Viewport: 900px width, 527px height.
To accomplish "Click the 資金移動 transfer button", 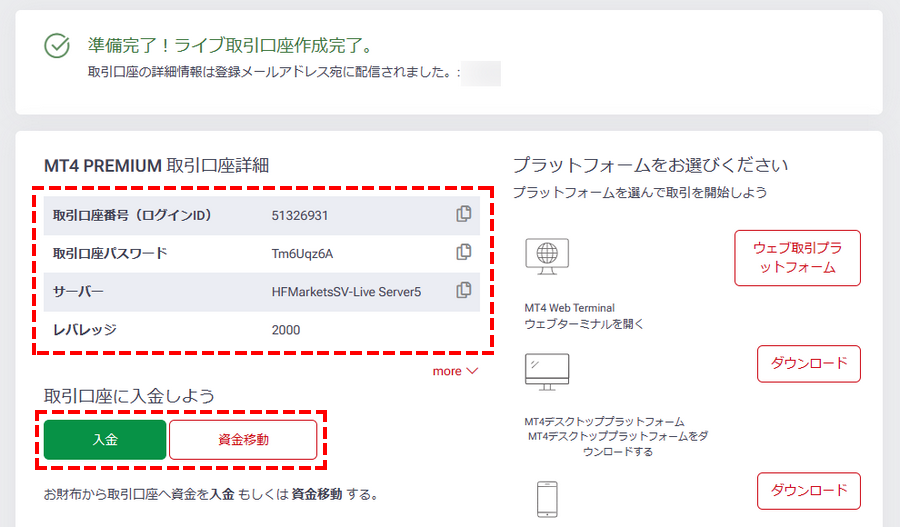I will (x=243, y=440).
